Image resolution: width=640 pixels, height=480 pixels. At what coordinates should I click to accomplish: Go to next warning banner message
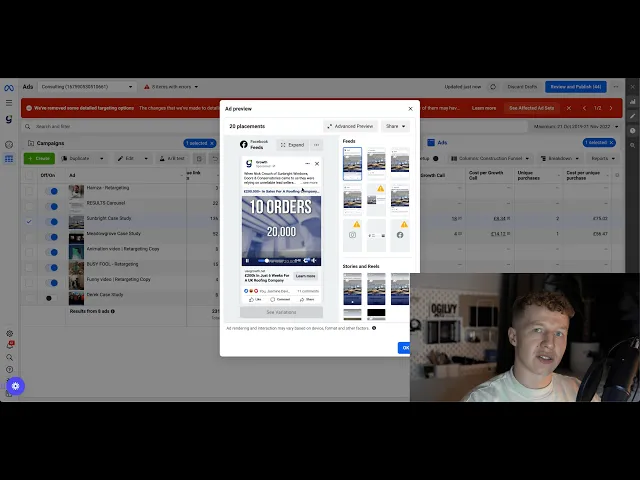tap(611, 108)
